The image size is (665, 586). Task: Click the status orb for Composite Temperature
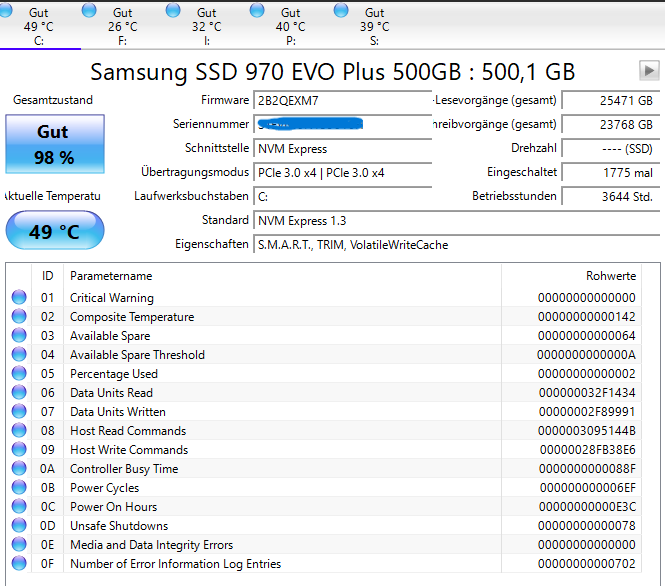(x=19, y=316)
